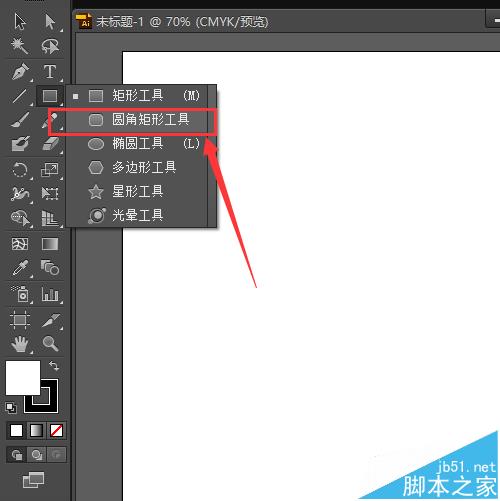Choose 光晕工具 from the flyout menu
Screen dimensions: 500x501
[x=136, y=215]
